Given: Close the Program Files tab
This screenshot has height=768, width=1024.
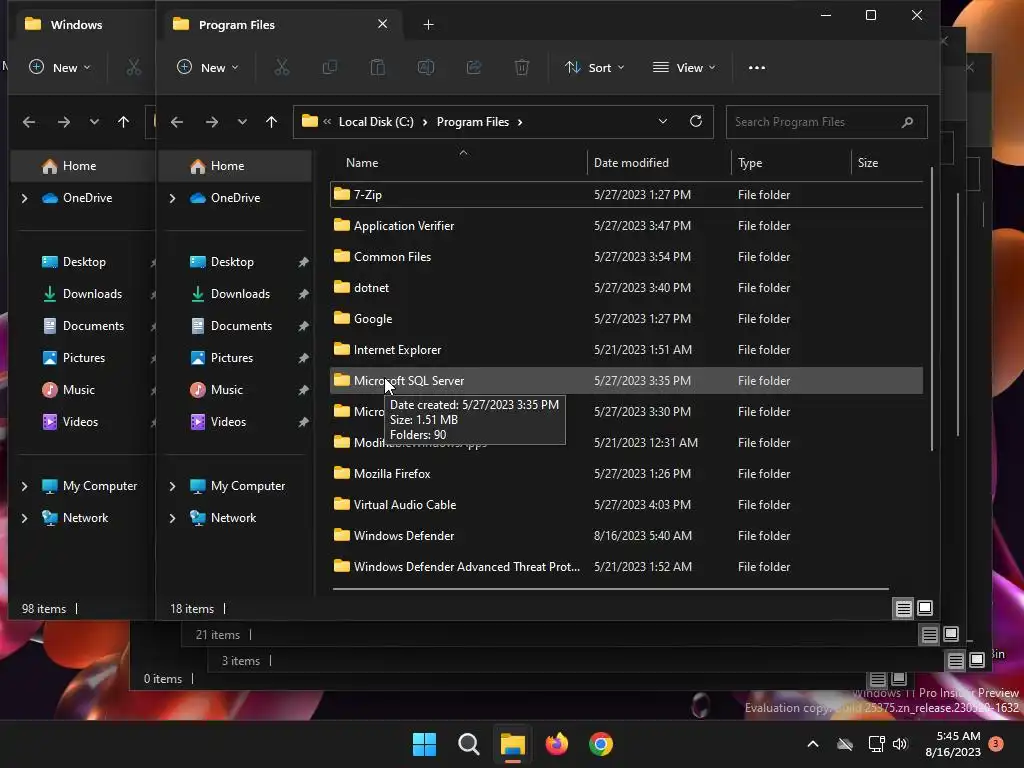Looking at the screenshot, I should 383,24.
